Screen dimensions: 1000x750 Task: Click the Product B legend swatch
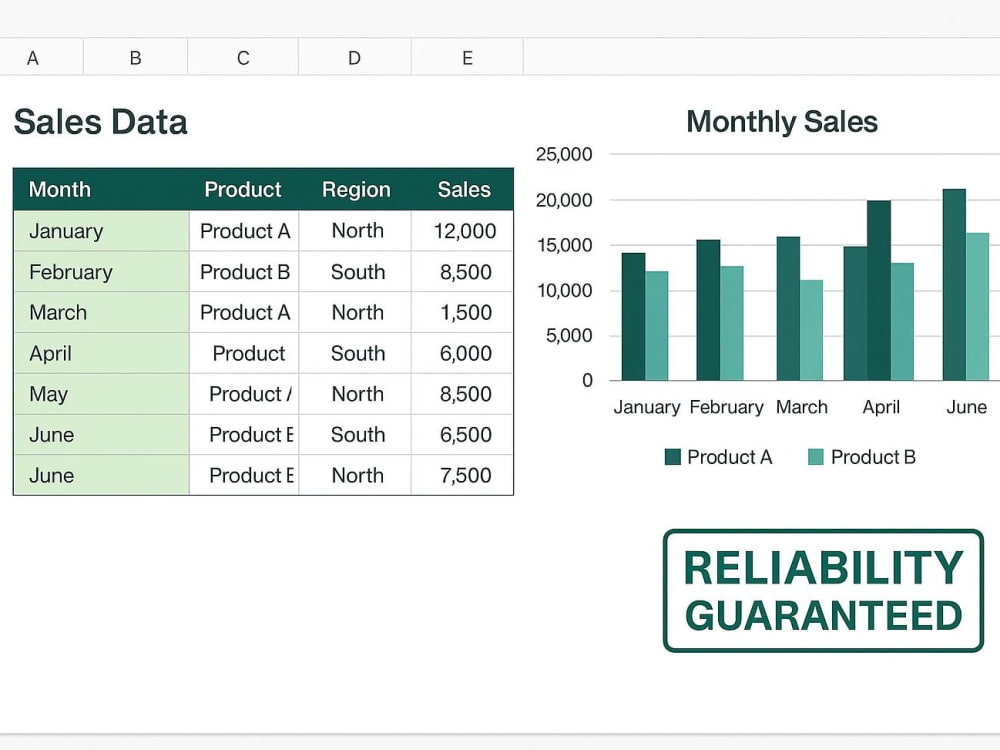click(x=816, y=457)
